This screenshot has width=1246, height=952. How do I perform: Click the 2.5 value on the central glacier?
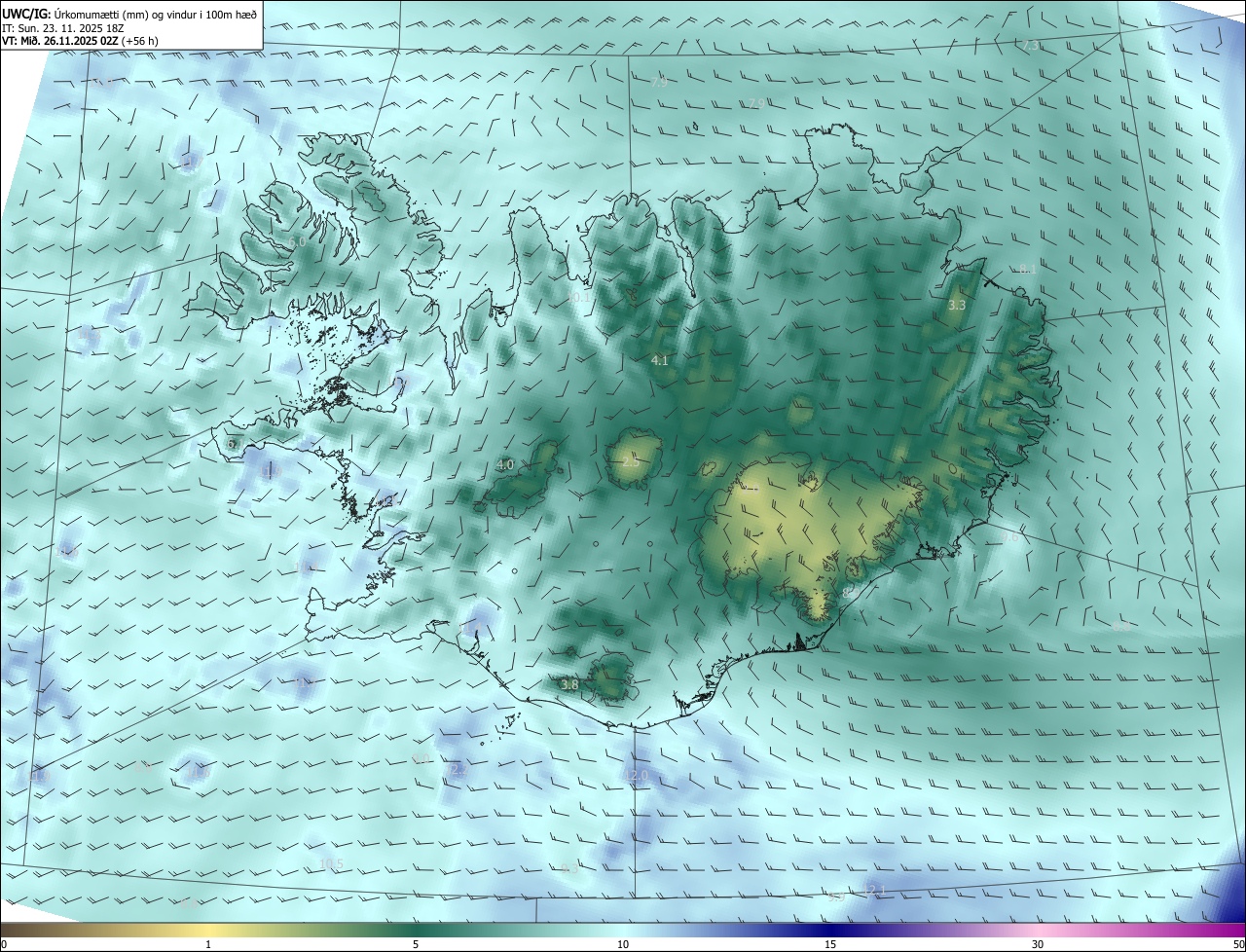[x=631, y=461]
